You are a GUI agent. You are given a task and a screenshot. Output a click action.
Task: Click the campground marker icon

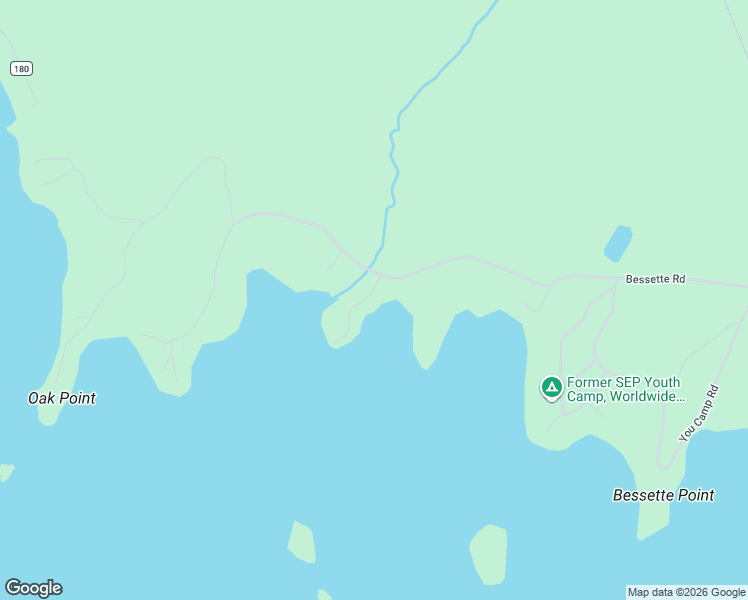tap(552, 387)
